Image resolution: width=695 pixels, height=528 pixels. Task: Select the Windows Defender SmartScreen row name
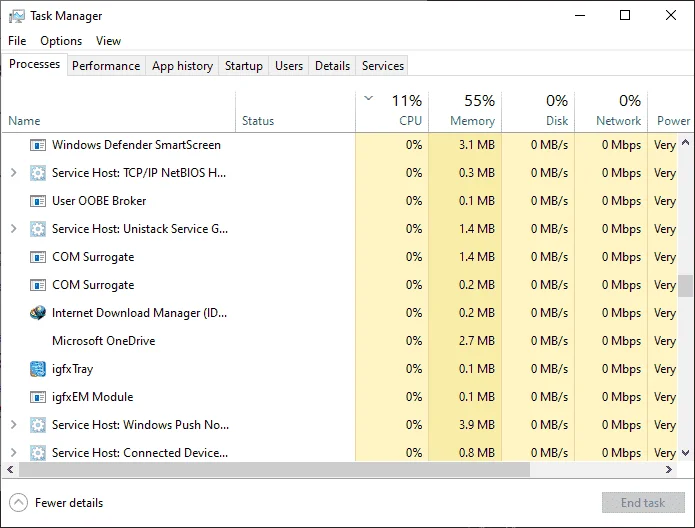[x=136, y=145]
